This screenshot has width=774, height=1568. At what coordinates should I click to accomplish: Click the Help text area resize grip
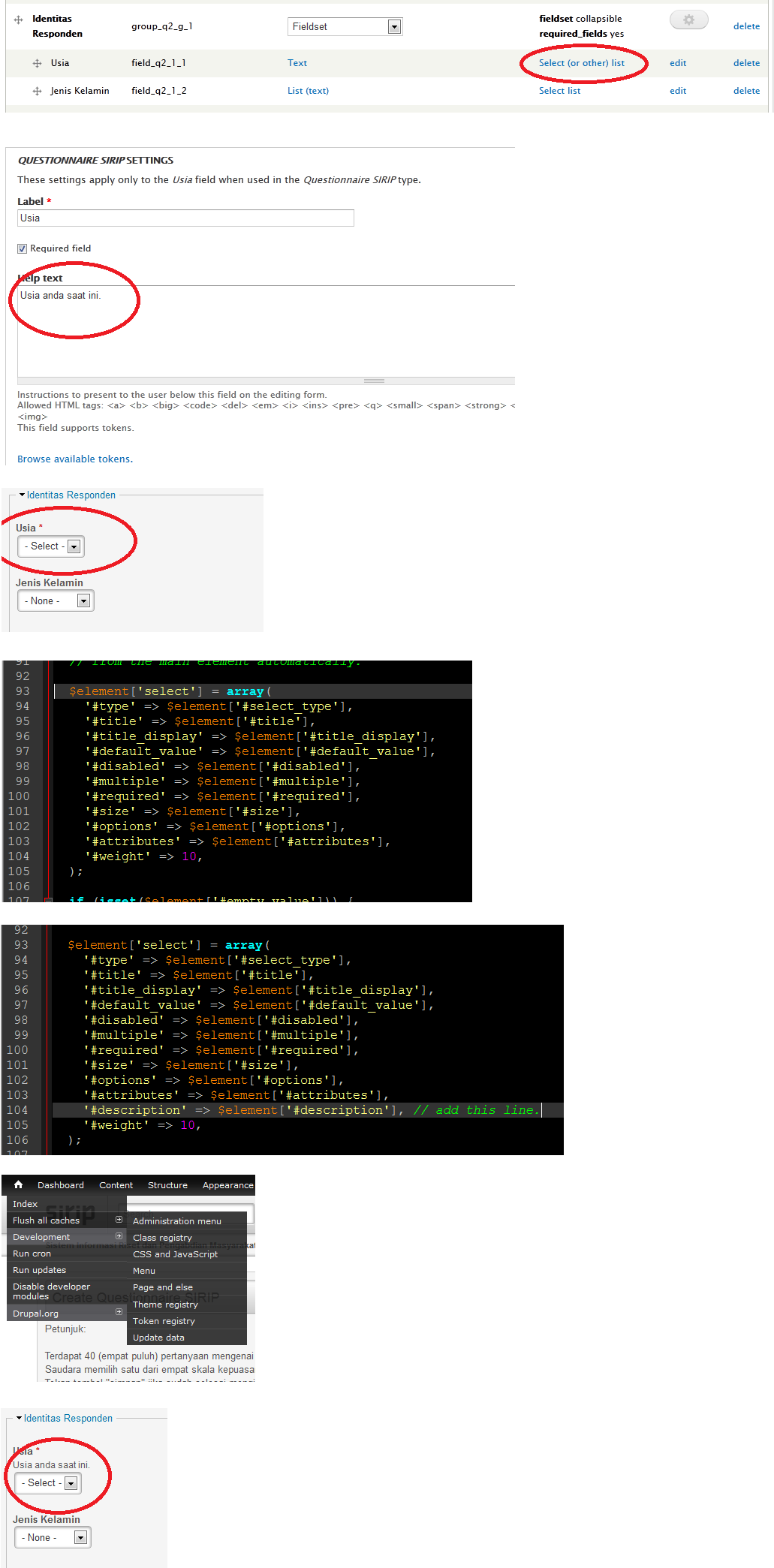pos(374,381)
